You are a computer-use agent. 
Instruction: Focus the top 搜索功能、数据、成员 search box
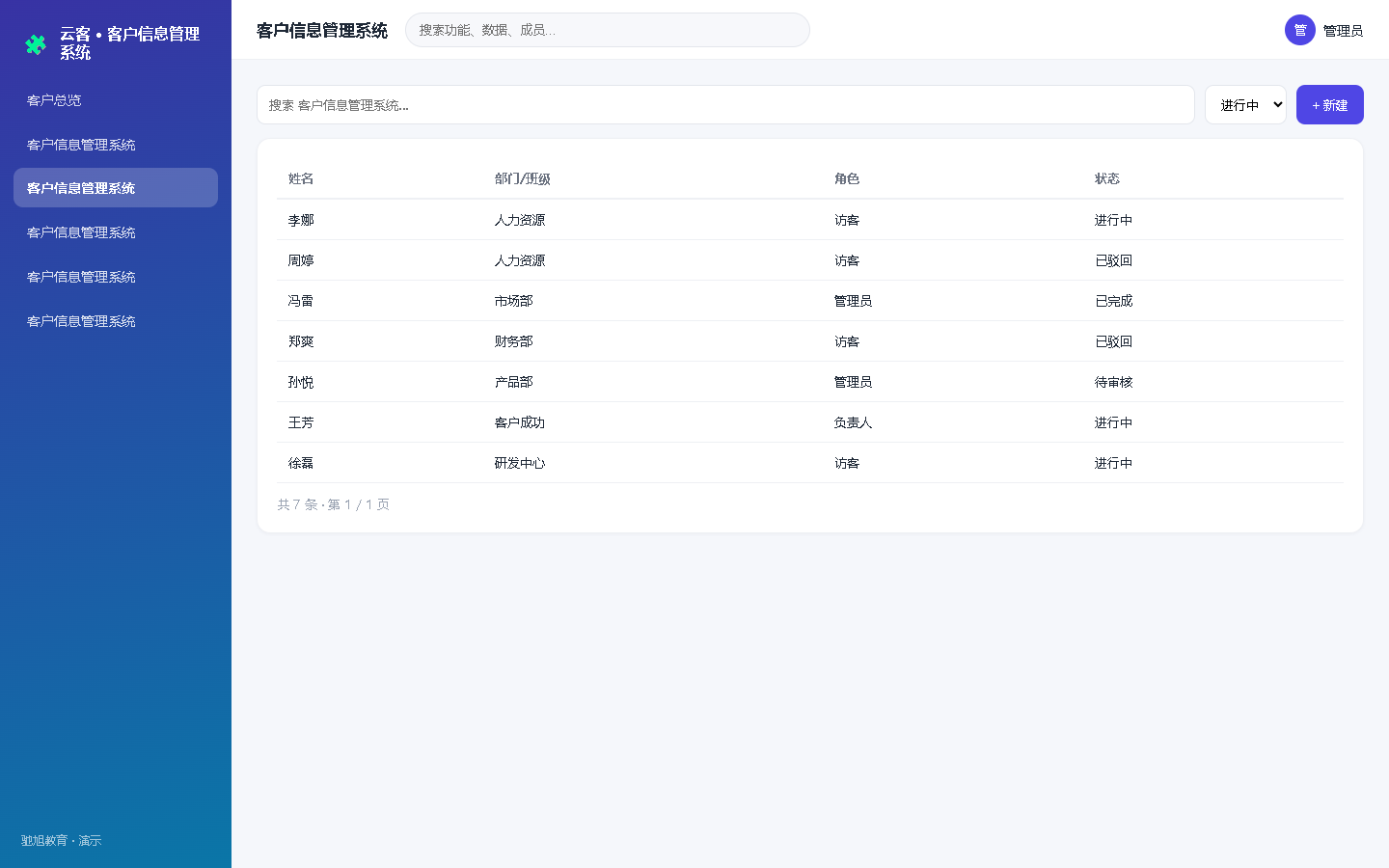(x=608, y=30)
